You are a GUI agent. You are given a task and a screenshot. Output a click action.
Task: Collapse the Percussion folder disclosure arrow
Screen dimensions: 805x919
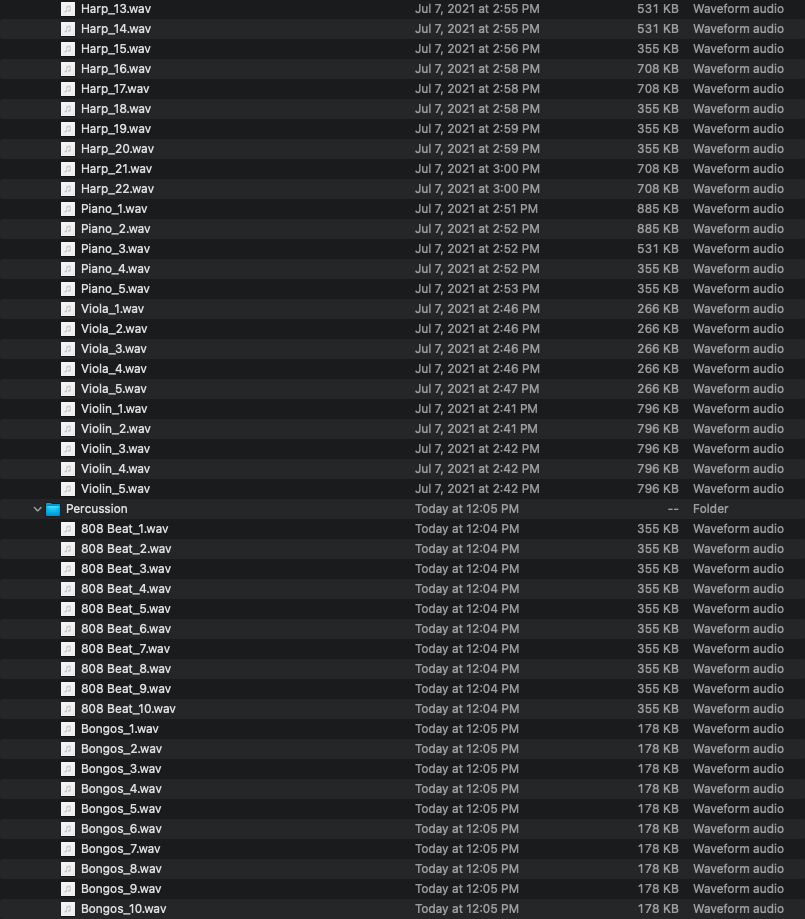click(38, 509)
